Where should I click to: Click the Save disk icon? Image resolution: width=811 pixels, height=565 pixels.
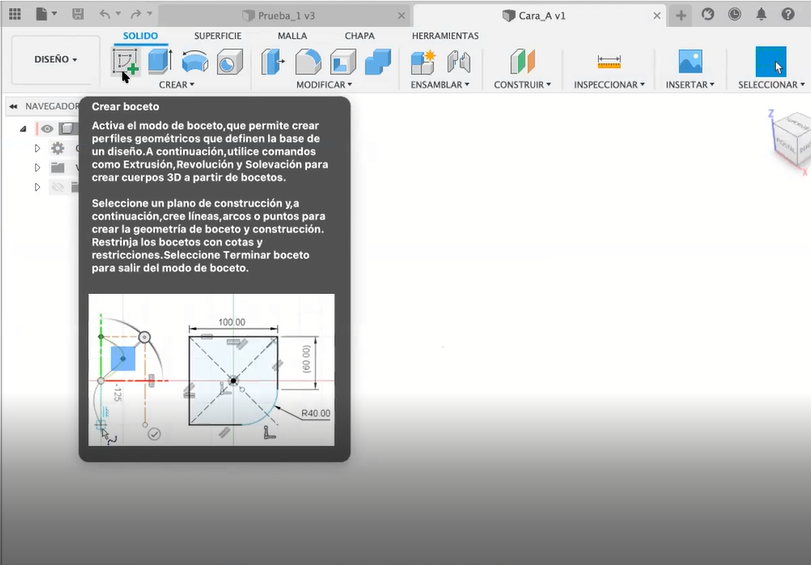point(78,14)
